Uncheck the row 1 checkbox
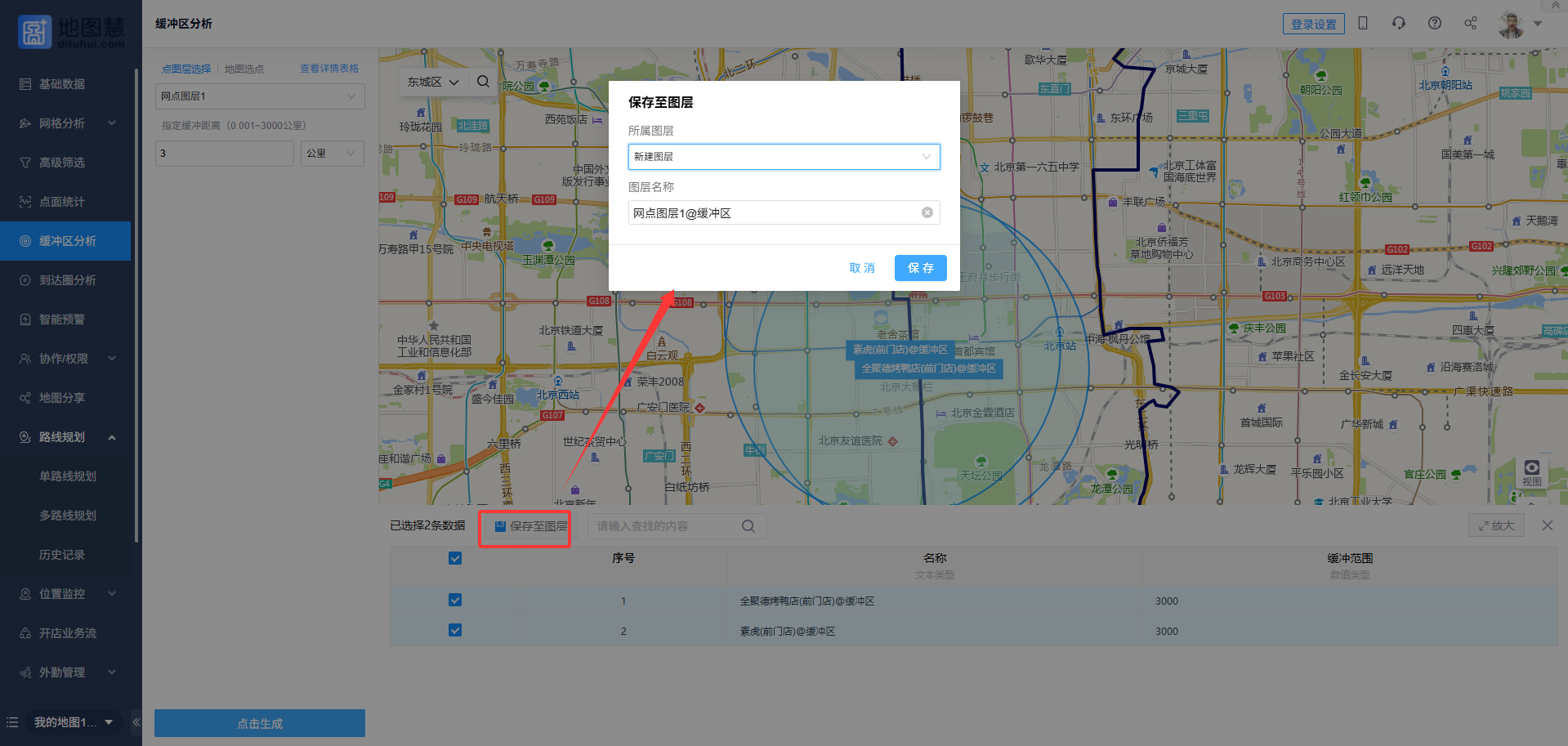The width and height of the screenshot is (1568, 746). pos(455,601)
